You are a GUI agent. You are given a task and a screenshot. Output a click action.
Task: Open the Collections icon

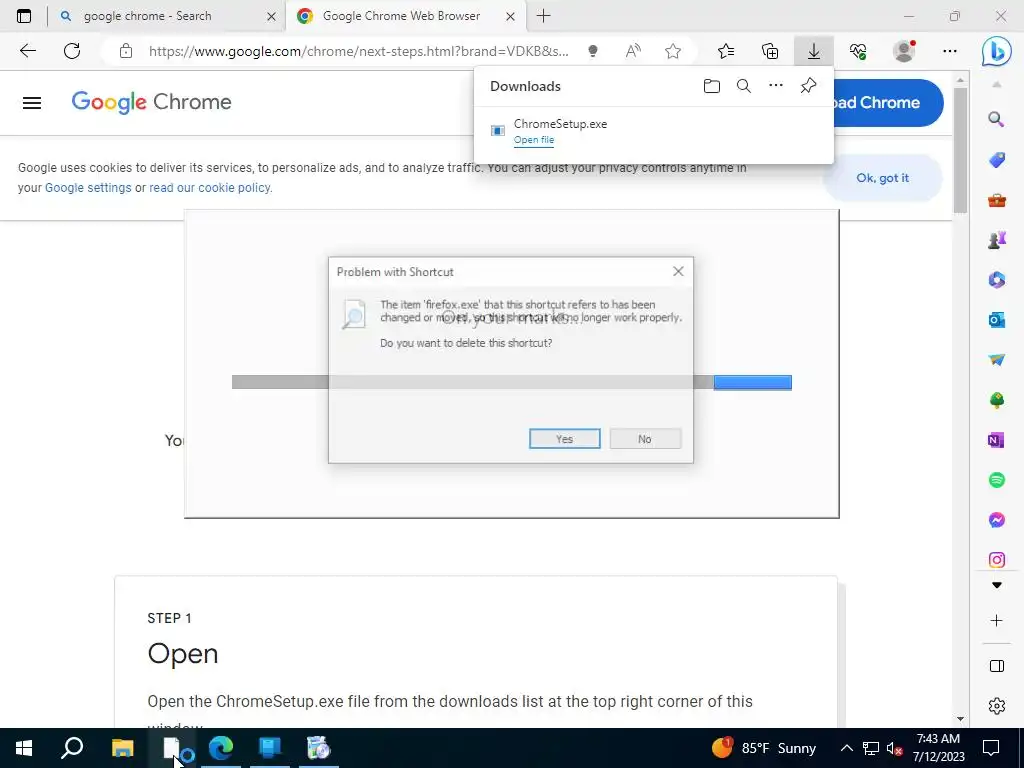(x=770, y=51)
